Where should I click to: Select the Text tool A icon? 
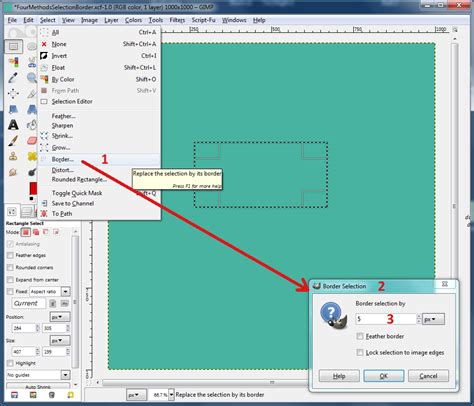point(13,125)
